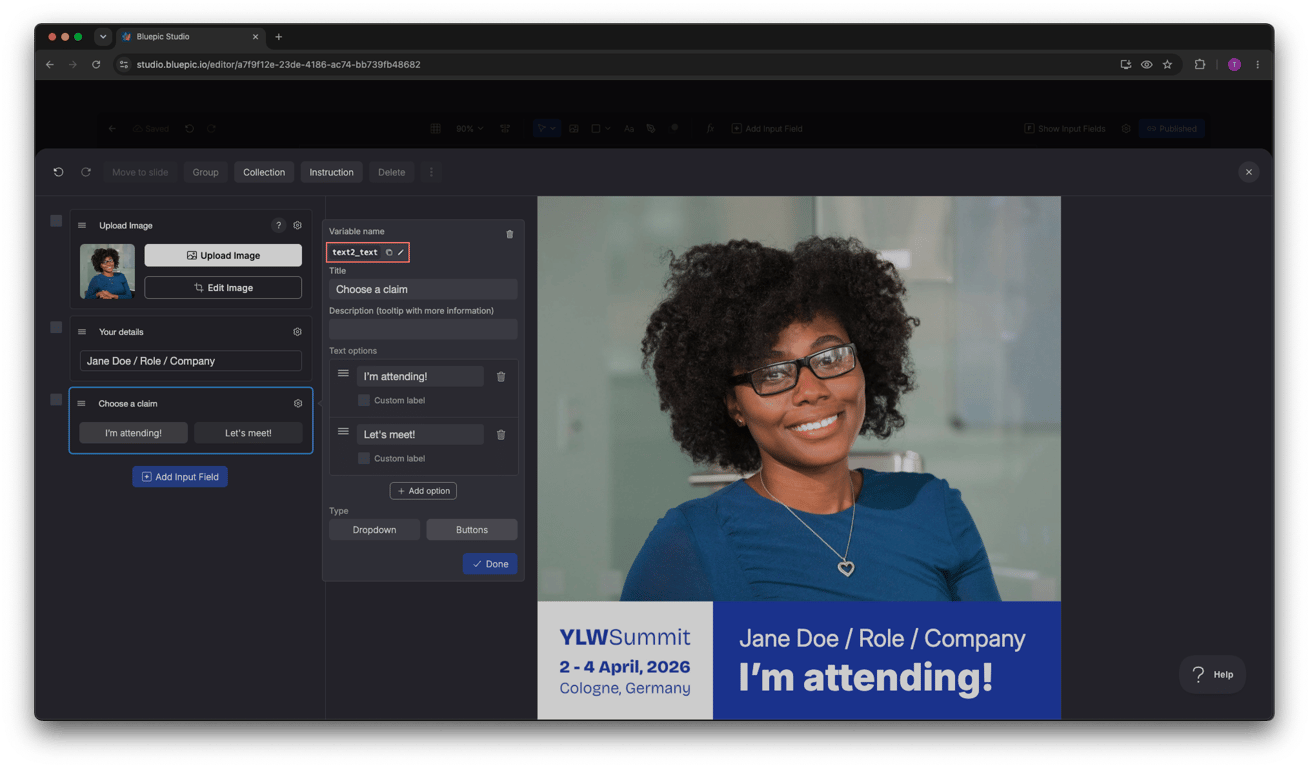Viewport: 1310px width, 768px height.
Task: Enable Custom label for "Let's meet!"
Action: coord(364,458)
